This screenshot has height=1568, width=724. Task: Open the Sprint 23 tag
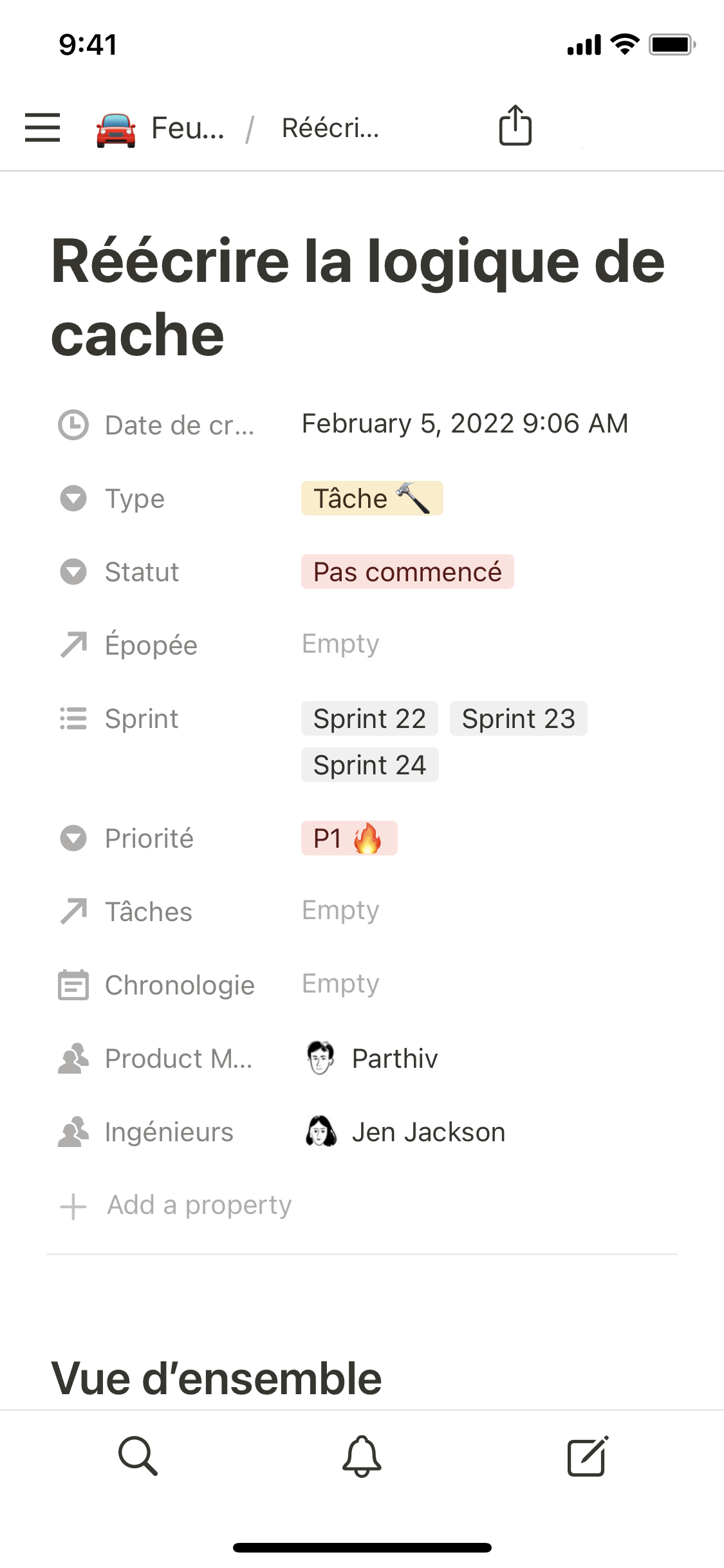pos(518,718)
